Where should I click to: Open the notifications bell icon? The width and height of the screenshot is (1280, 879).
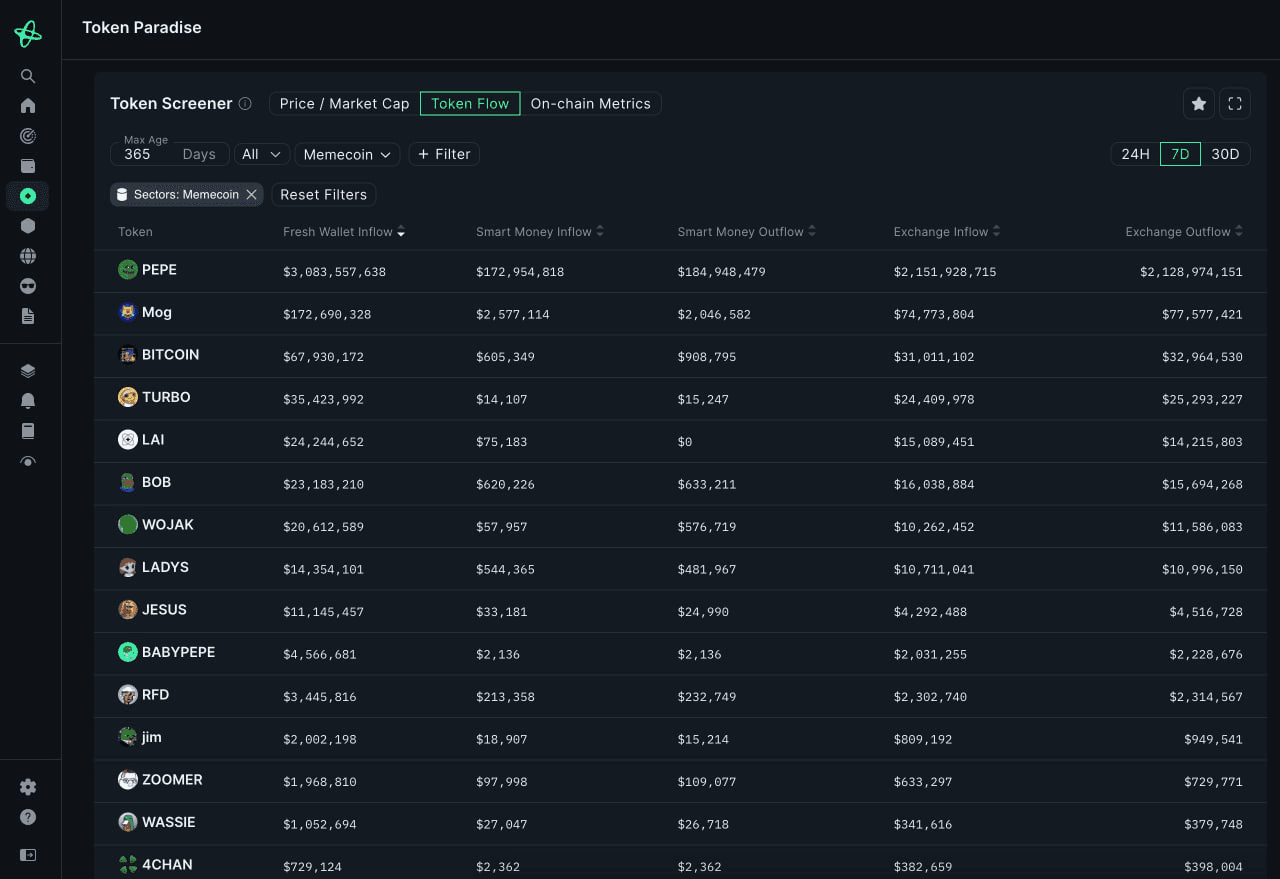pos(28,401)
